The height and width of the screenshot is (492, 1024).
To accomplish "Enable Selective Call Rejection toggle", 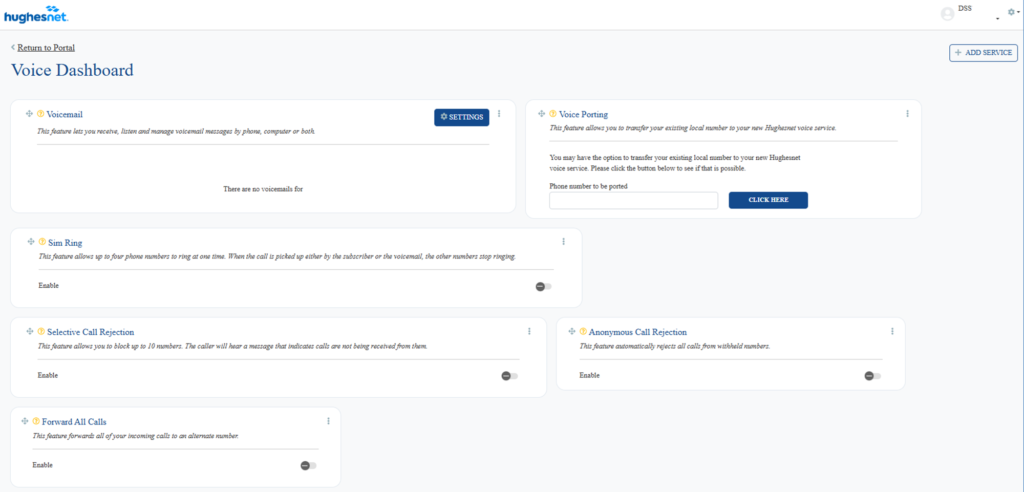I will click(509, 375).
